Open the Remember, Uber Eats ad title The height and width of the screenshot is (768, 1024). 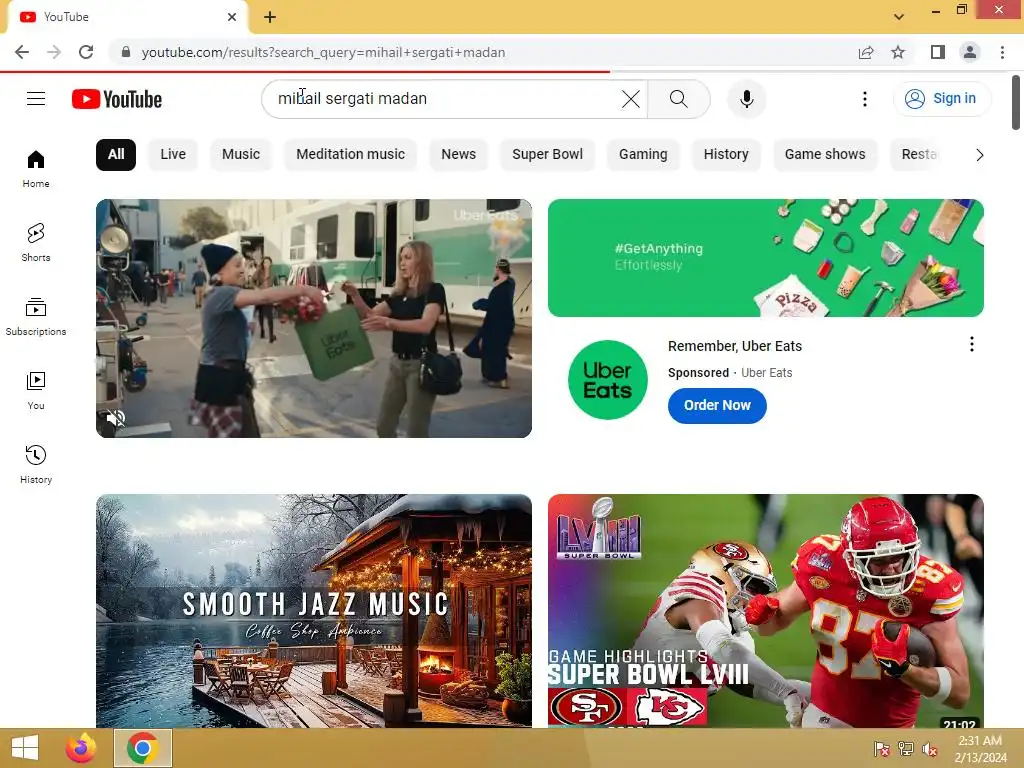point(735,346)
